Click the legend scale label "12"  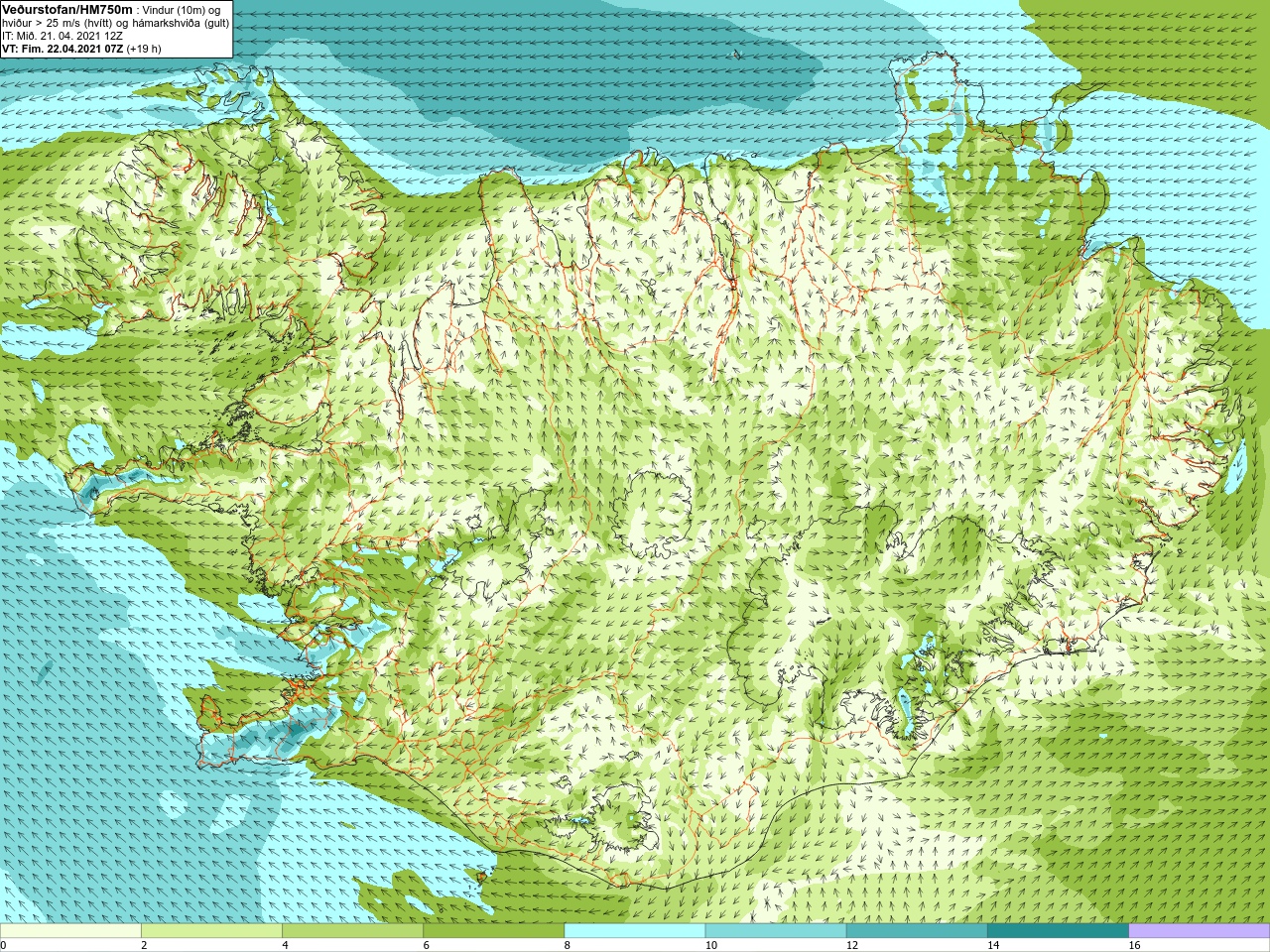[x=852, y=945]
